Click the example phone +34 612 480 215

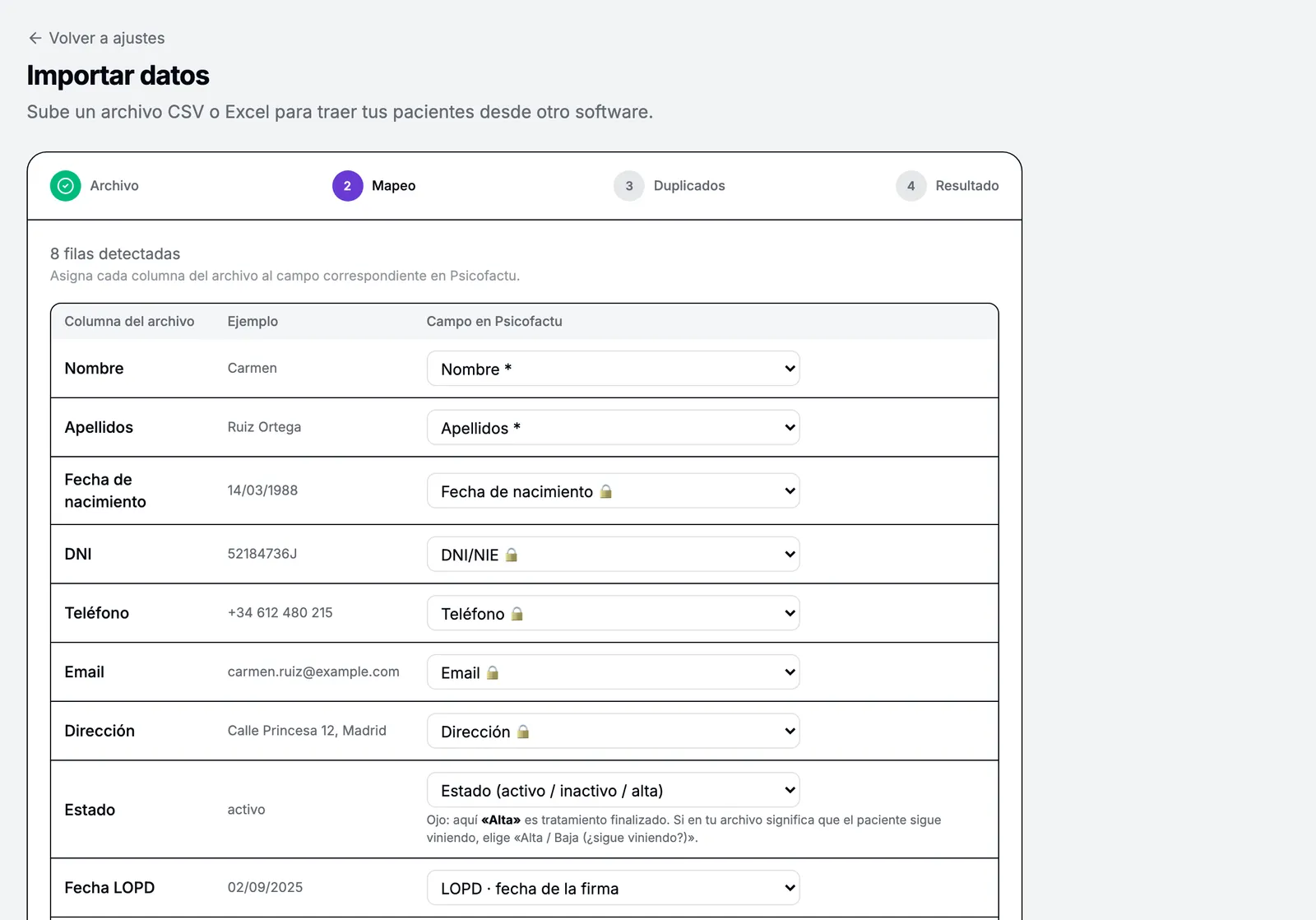(x=280, y=613)
